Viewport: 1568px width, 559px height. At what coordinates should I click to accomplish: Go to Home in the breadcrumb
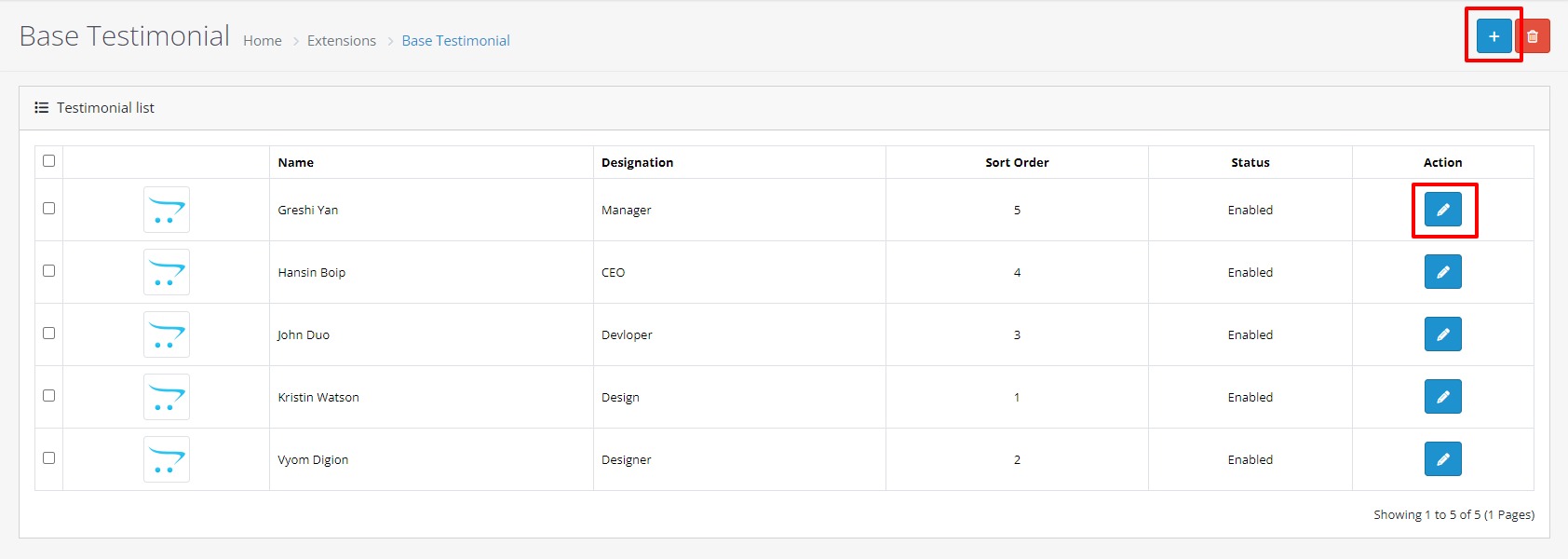[263, 41]
